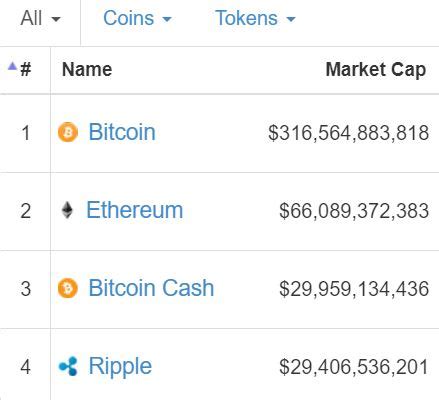Sort by the # rank column header
This screenshot has width=439, height=400.
[x=26, y=69]
